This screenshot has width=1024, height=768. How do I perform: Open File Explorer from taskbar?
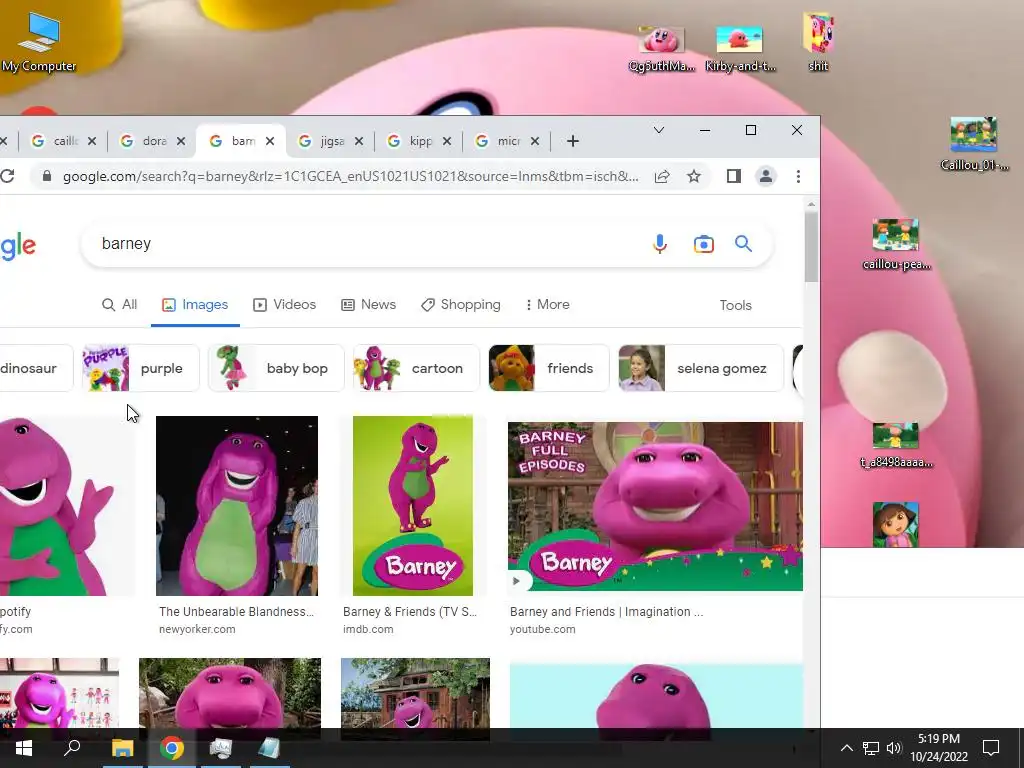[122, 748]
